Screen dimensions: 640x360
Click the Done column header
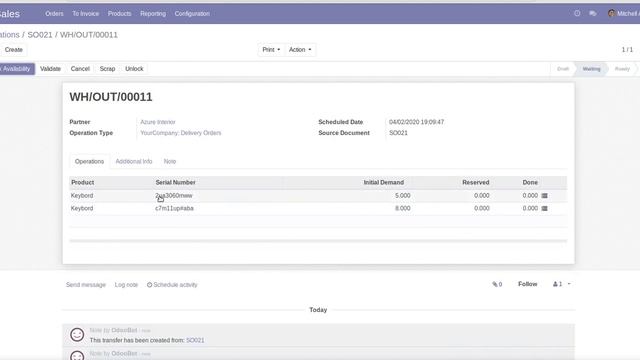[530, 182]
